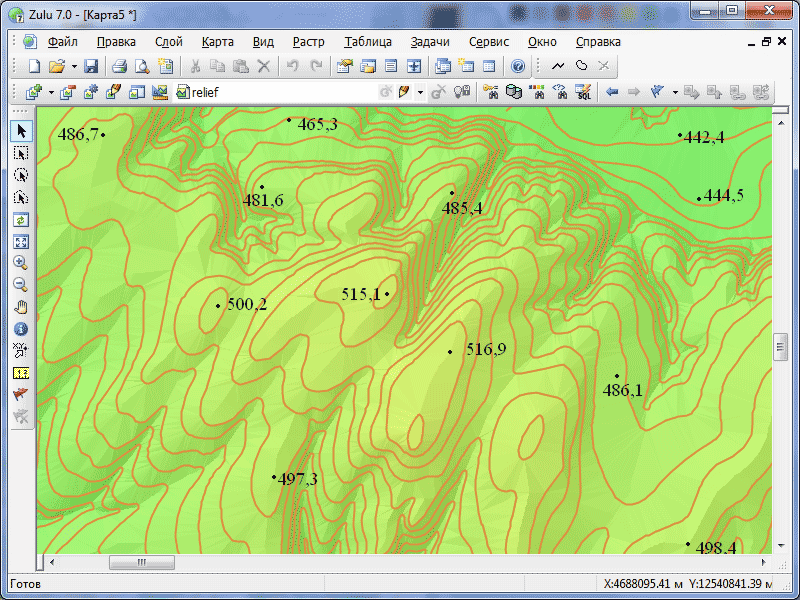Select the hand Pan tool
Screen dimensions: 800x600
[21, 307]
